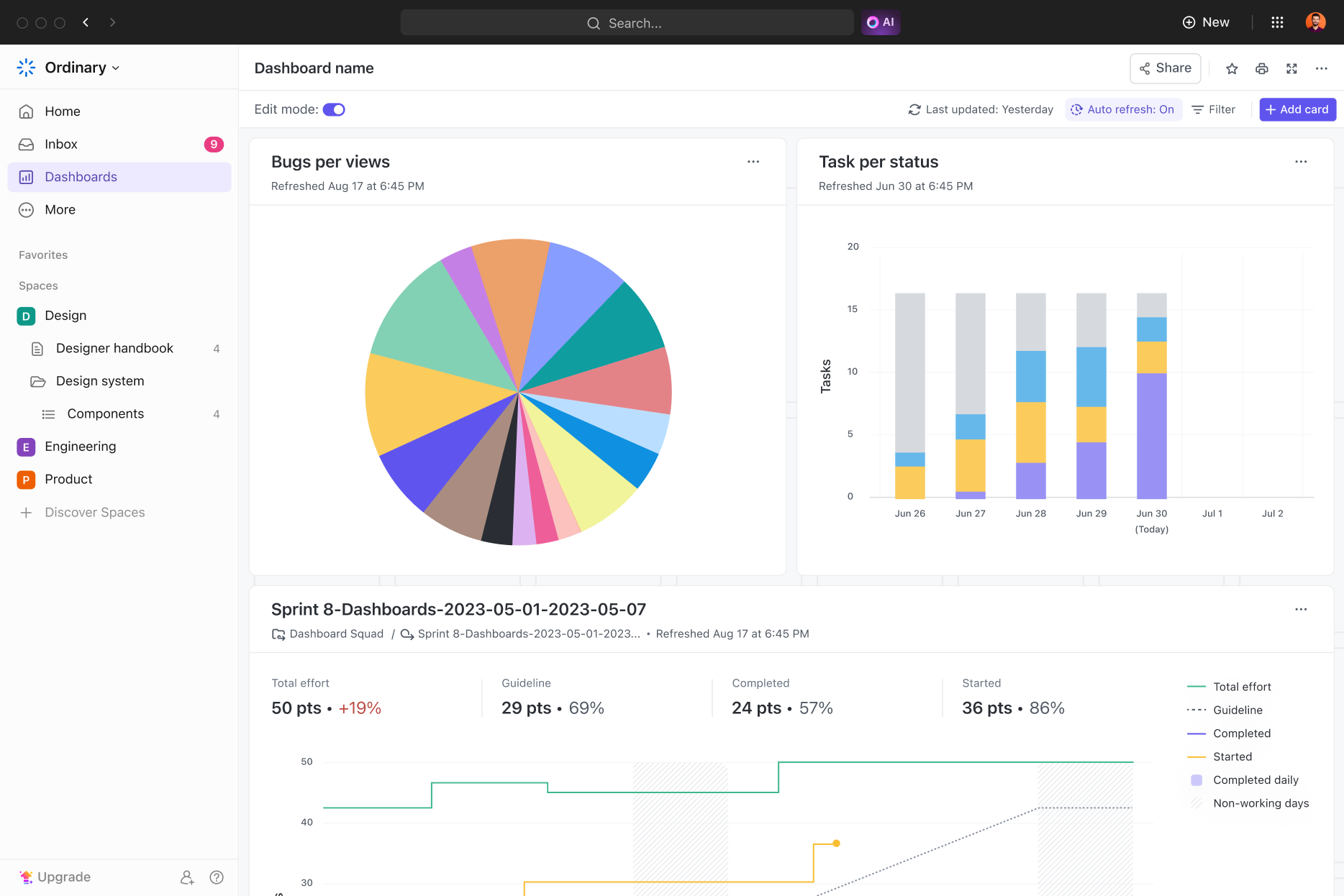
Task: Open the Bugs per views card options menu
Action: pos(753,162)
